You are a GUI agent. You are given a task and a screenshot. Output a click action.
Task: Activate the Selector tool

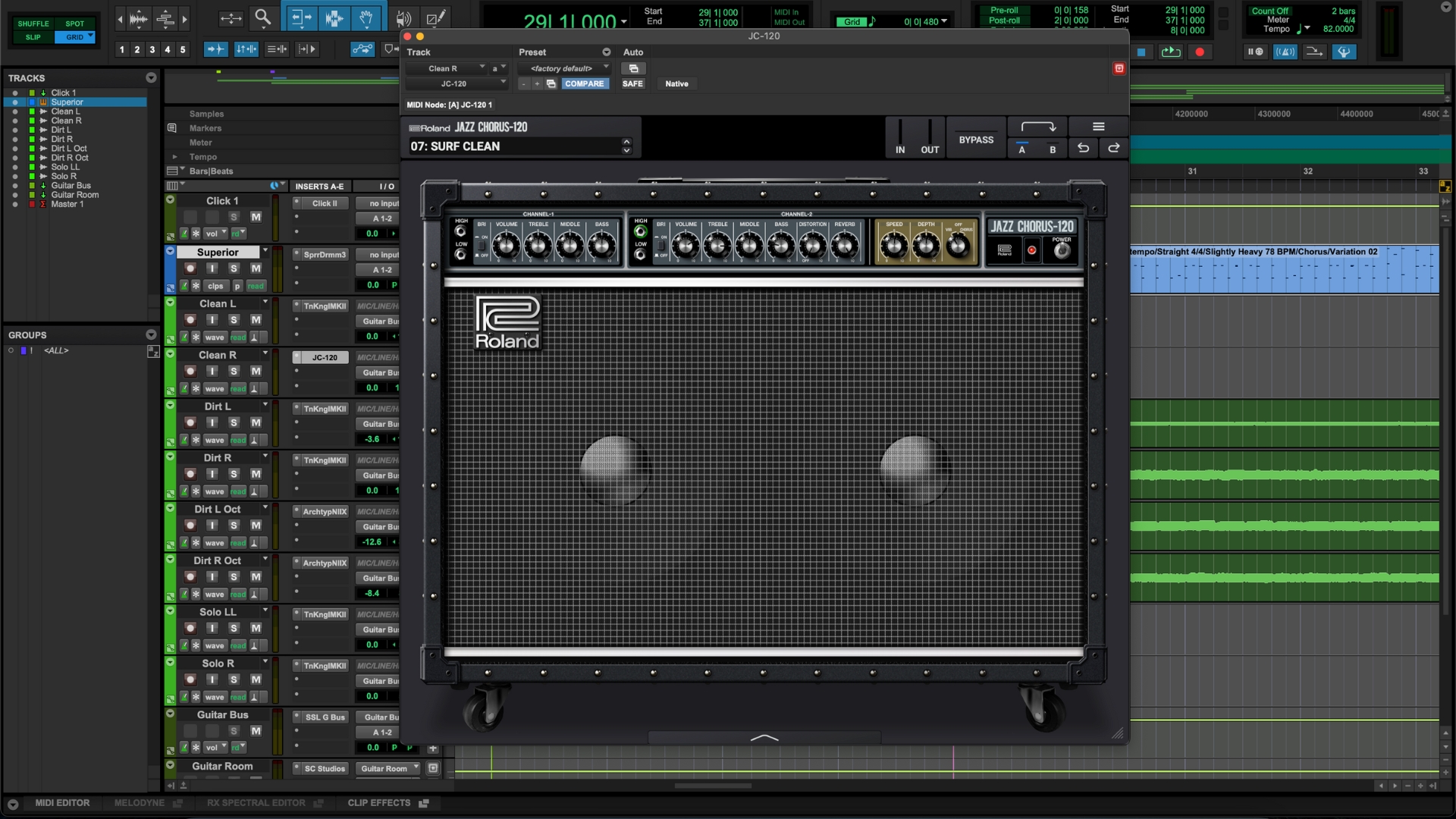(x=334, y=17)
